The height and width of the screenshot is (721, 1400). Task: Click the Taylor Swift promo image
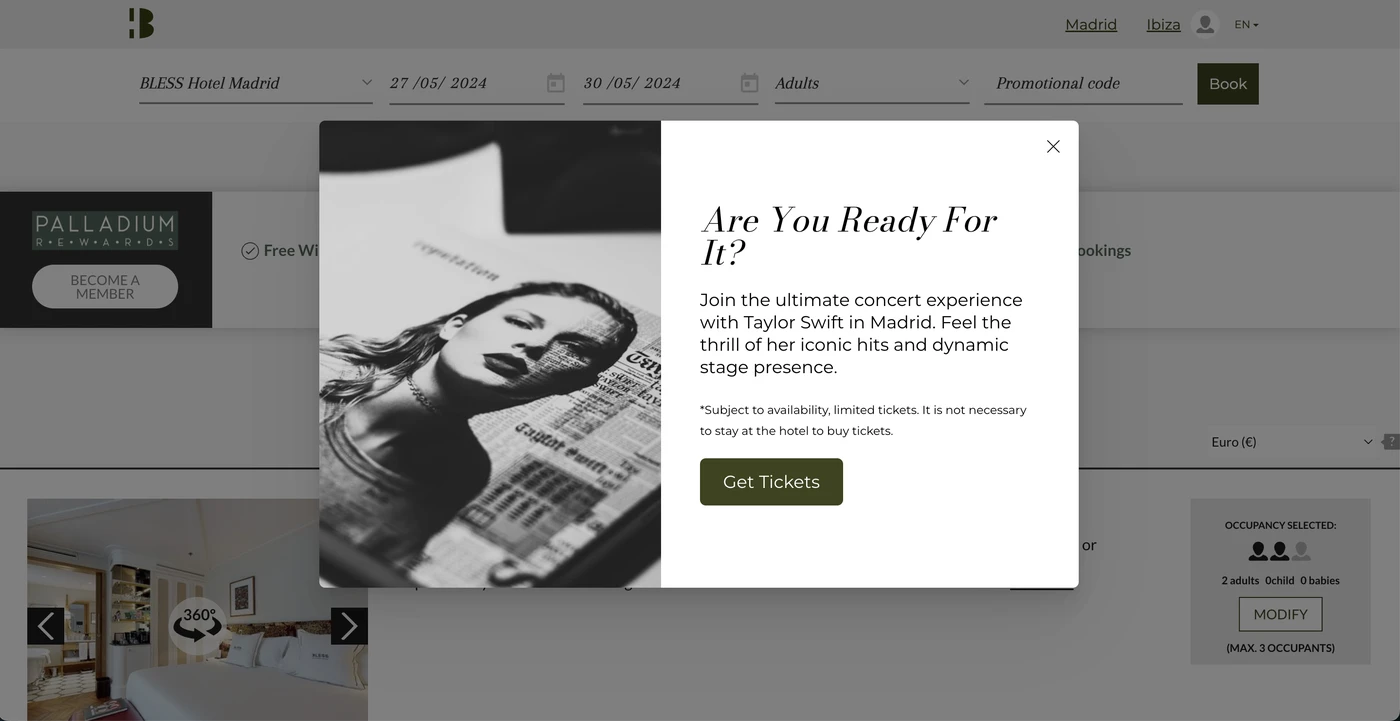(x=490, y=354)
